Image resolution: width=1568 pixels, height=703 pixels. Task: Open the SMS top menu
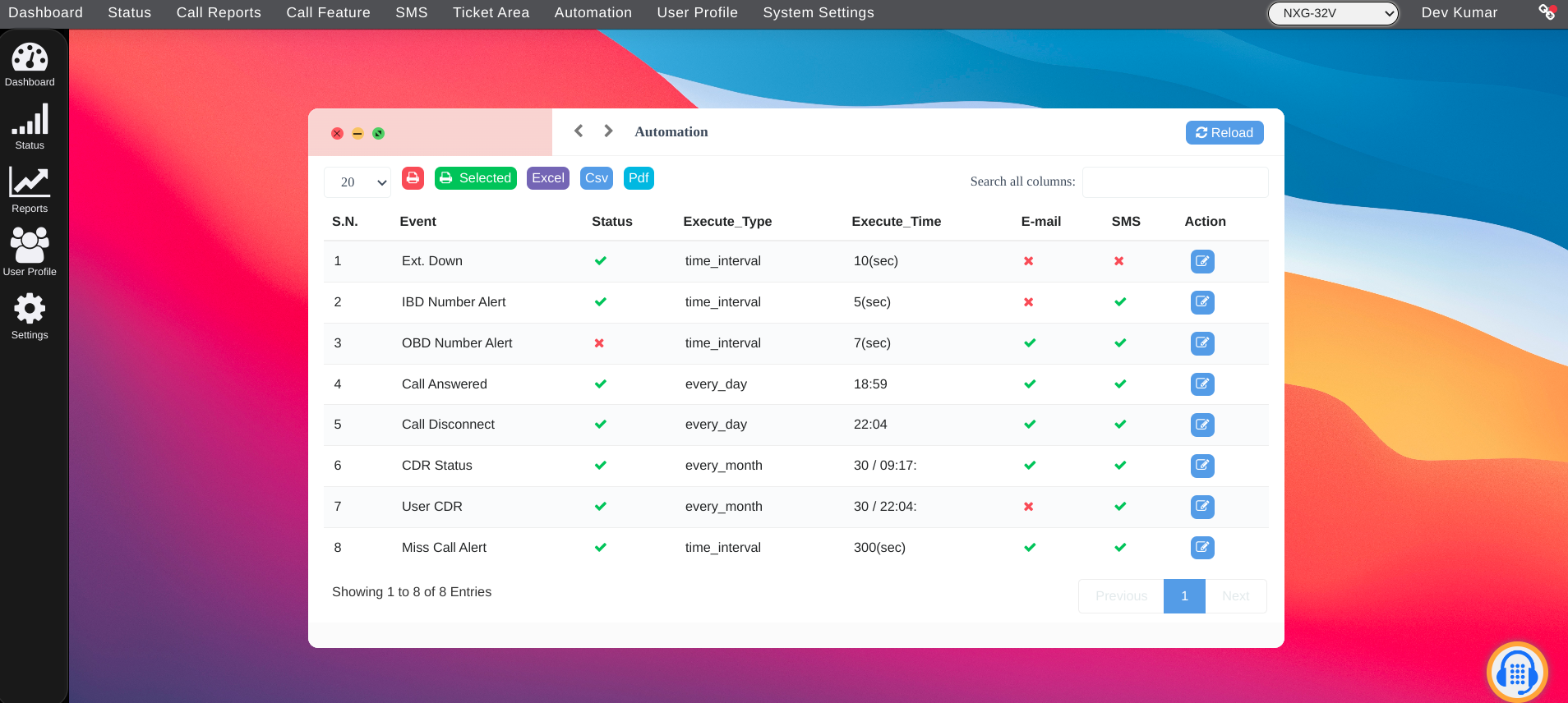click(x=412, y=12)
